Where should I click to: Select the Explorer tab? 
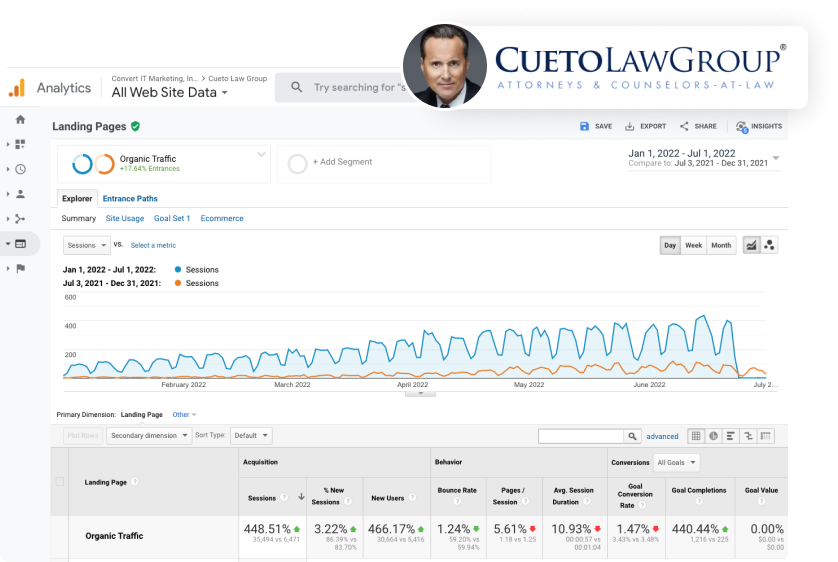tap(77, 198)
